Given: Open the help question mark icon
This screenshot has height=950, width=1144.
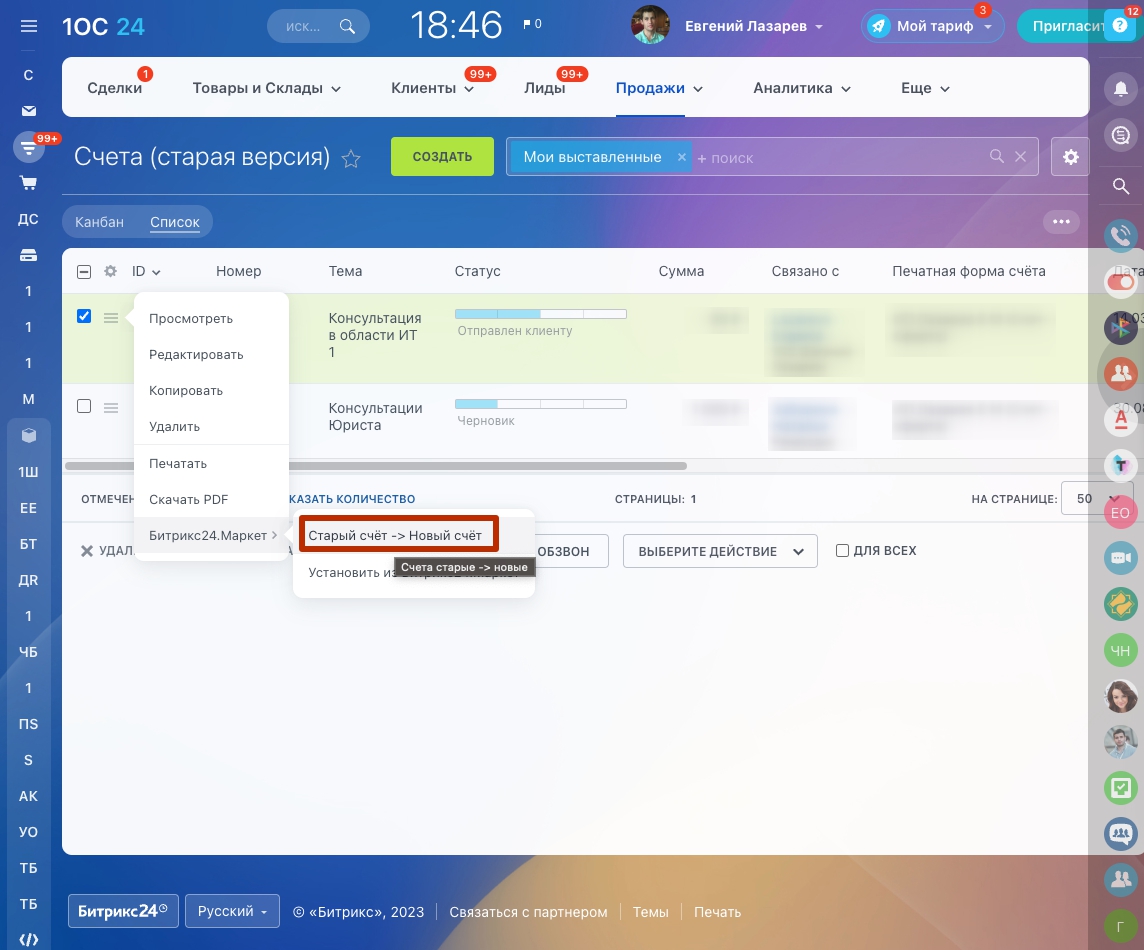Looking at the screenshot, I should pyautogui.click(x=1120, y=26).
